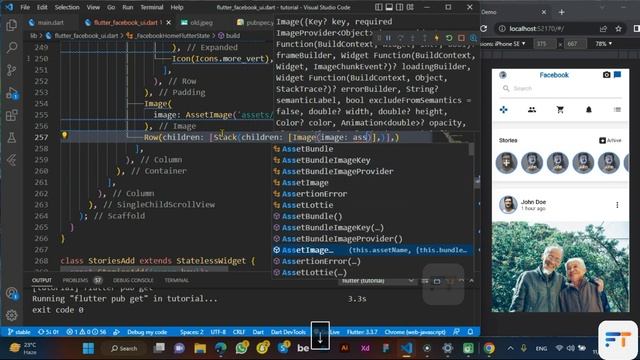The height and width of the screenshot is (360, 640).
Task: Click the camera icon in Facebook app preview
Action: (607, 75)
